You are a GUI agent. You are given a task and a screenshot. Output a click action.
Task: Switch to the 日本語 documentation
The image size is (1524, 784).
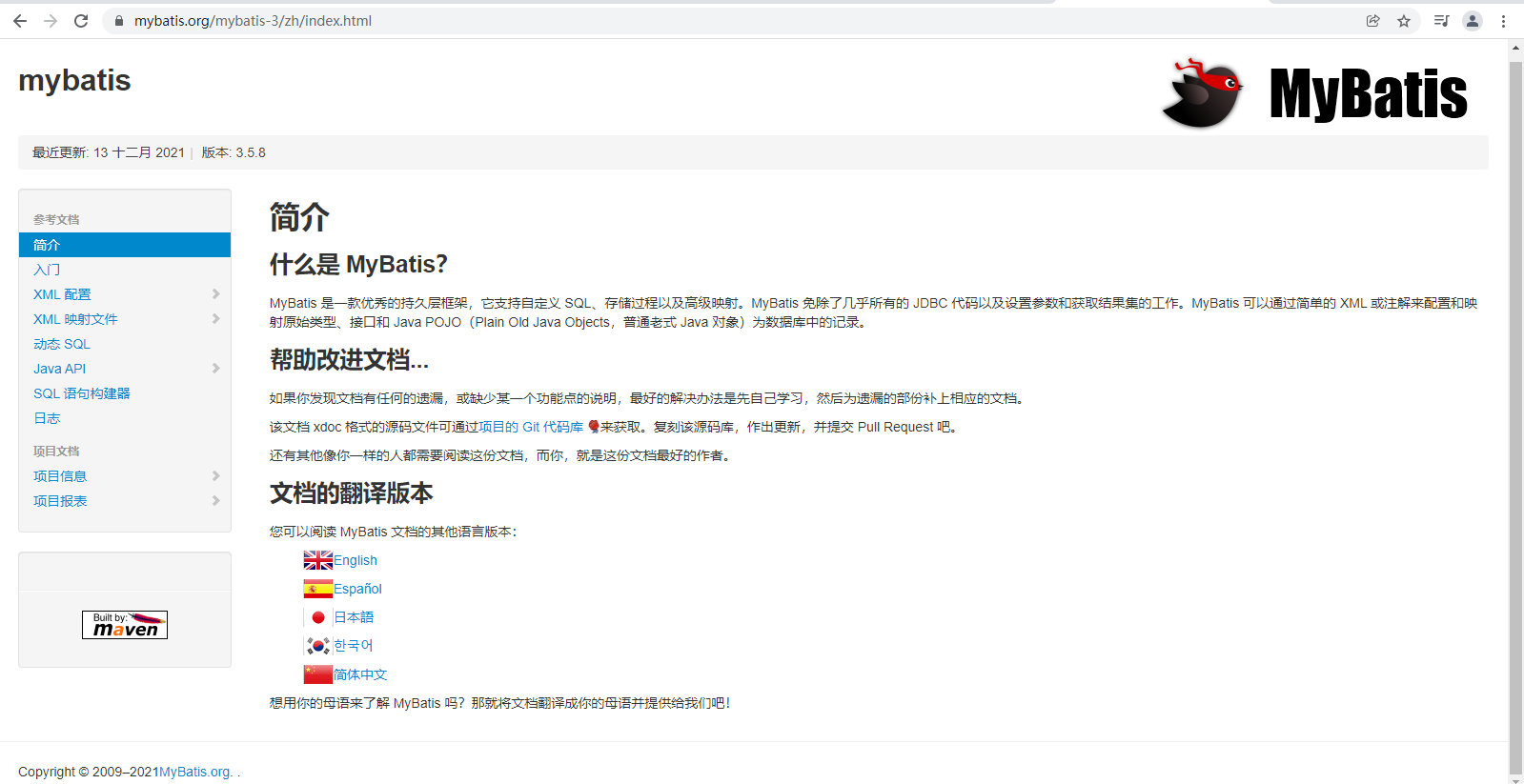tap(354, 617)
